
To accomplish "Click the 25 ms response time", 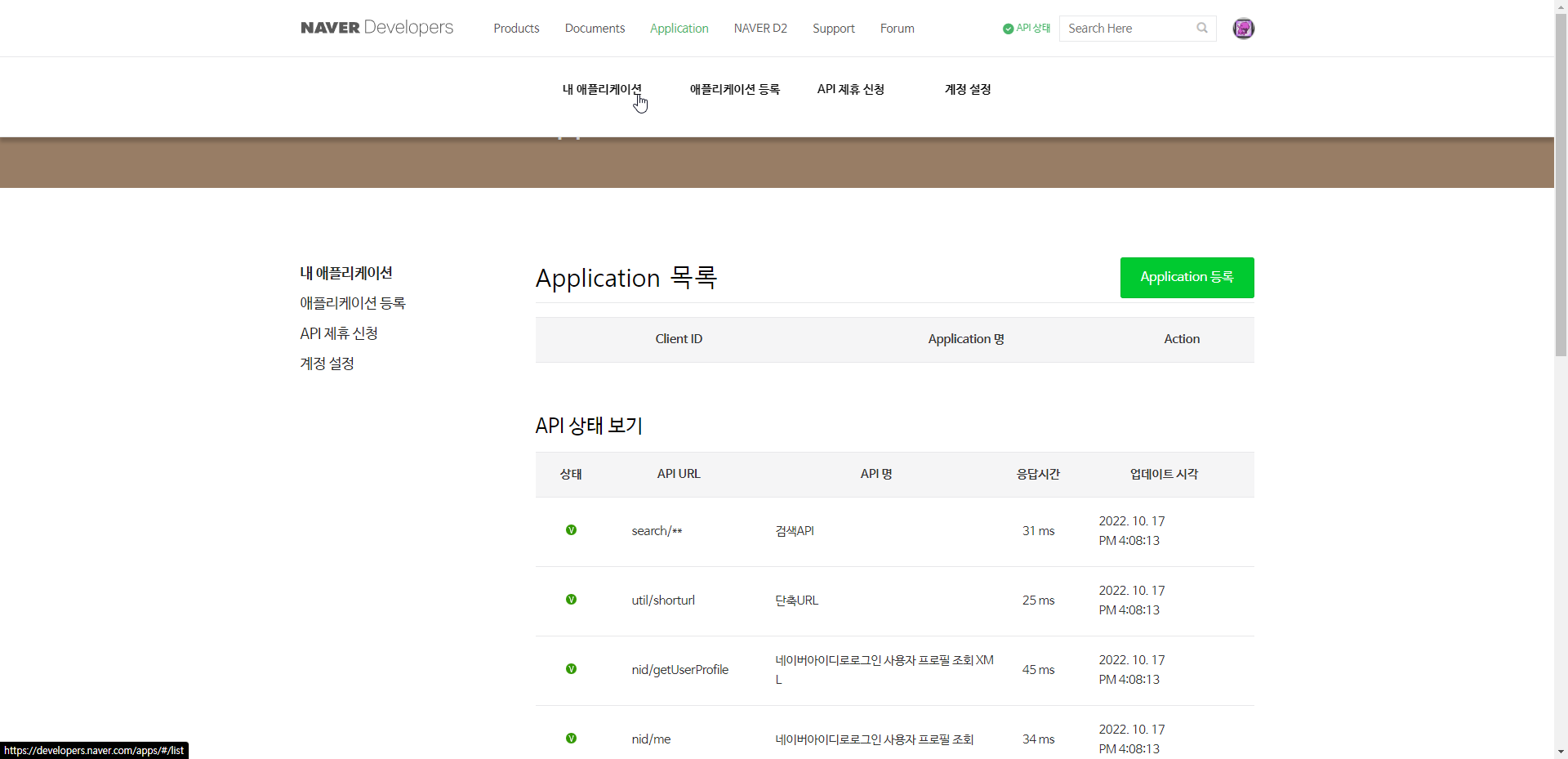I will (1038, 601).
